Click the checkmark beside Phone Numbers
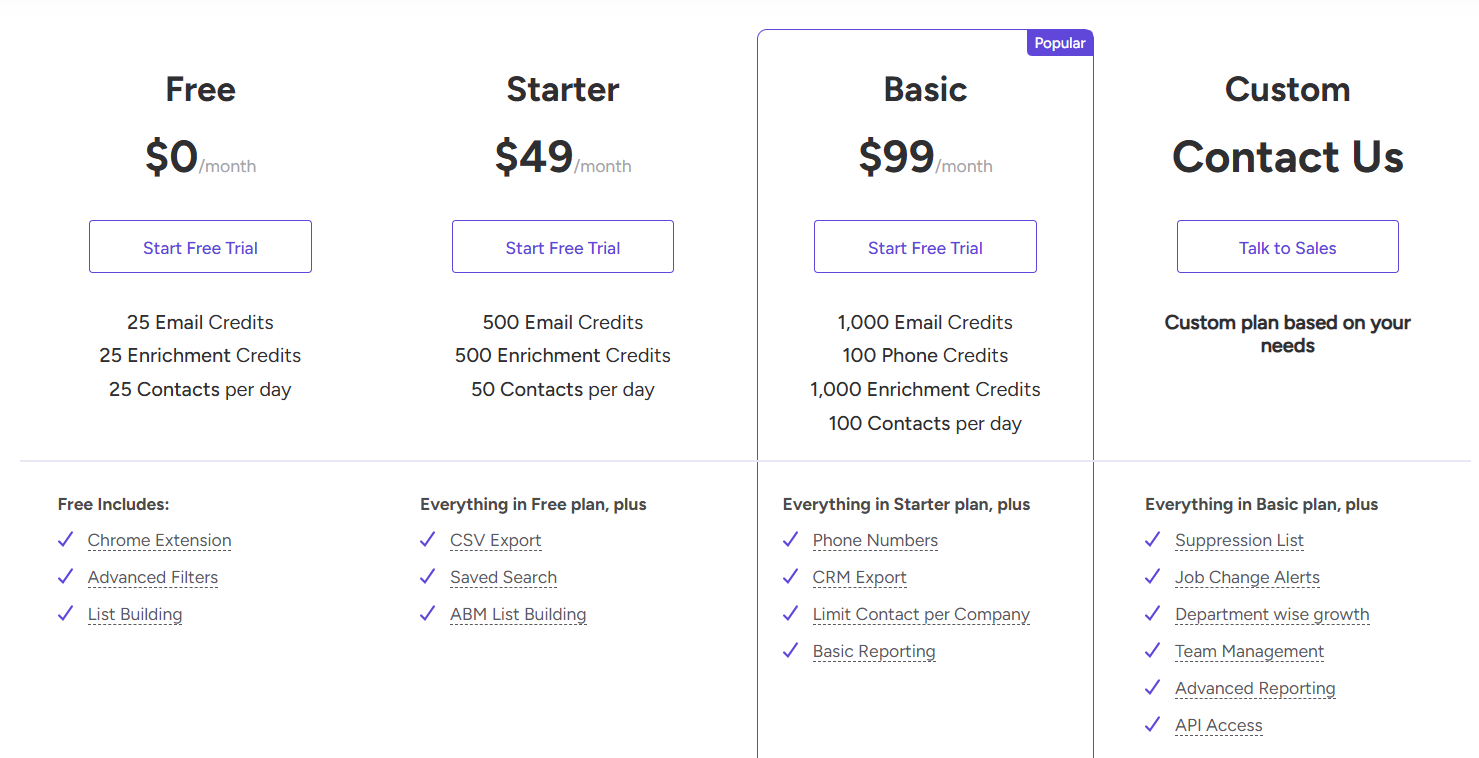This screenshot has height=758, width=1479. 790,540
